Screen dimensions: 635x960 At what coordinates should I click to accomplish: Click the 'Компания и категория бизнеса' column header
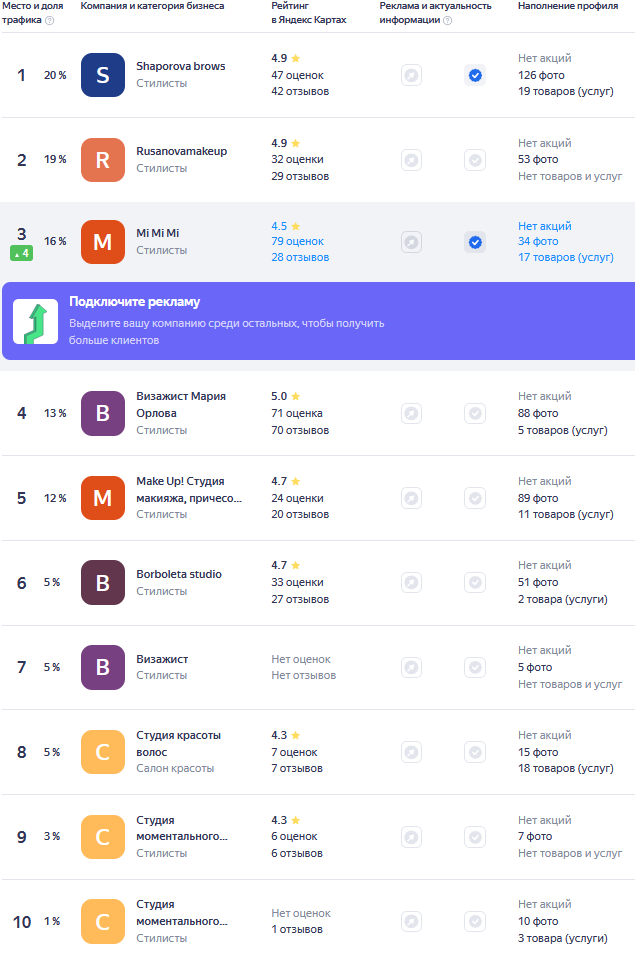click(152, 6)
